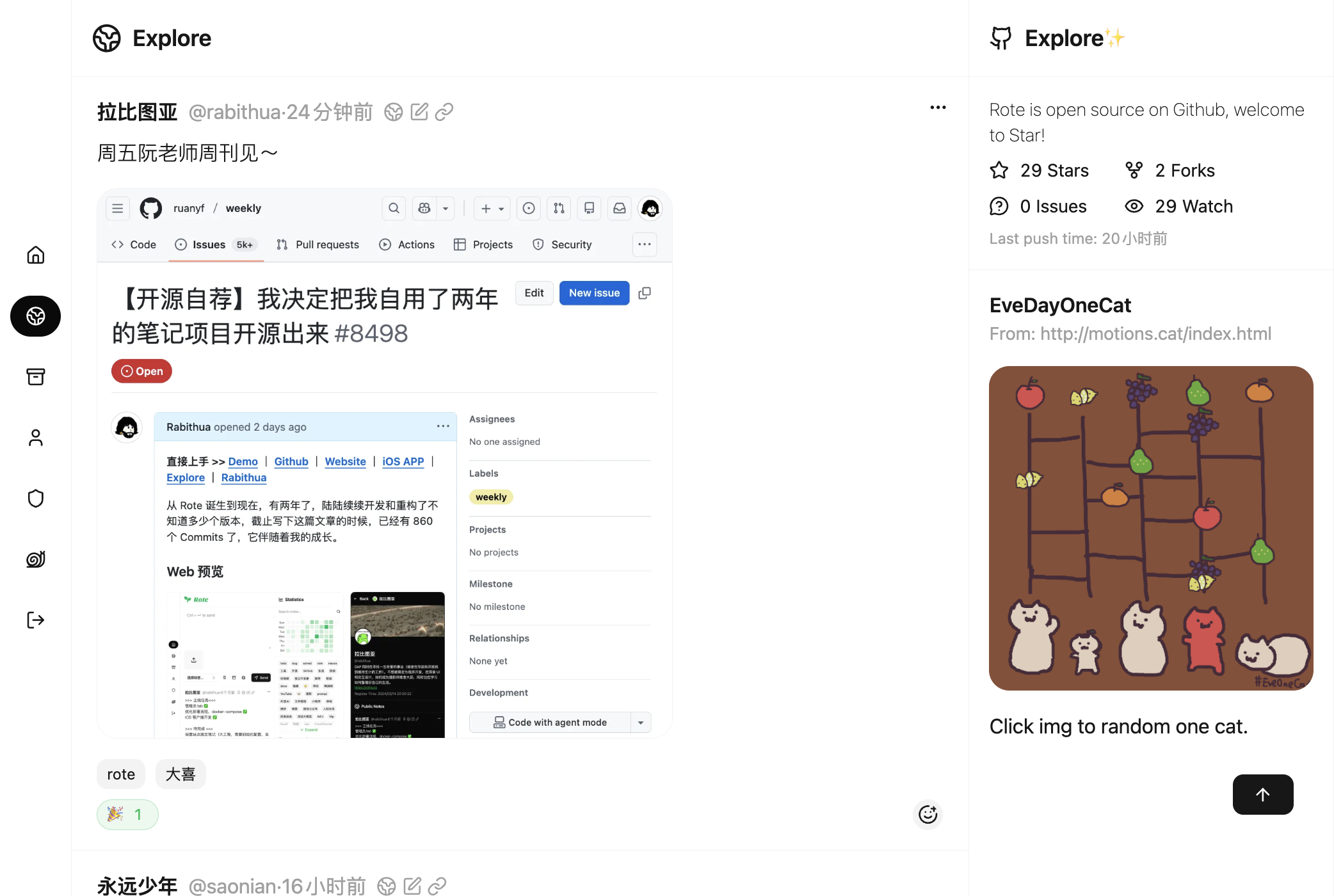
Task: Log out using the exit icon in sidebar
Action: [35, 620]
